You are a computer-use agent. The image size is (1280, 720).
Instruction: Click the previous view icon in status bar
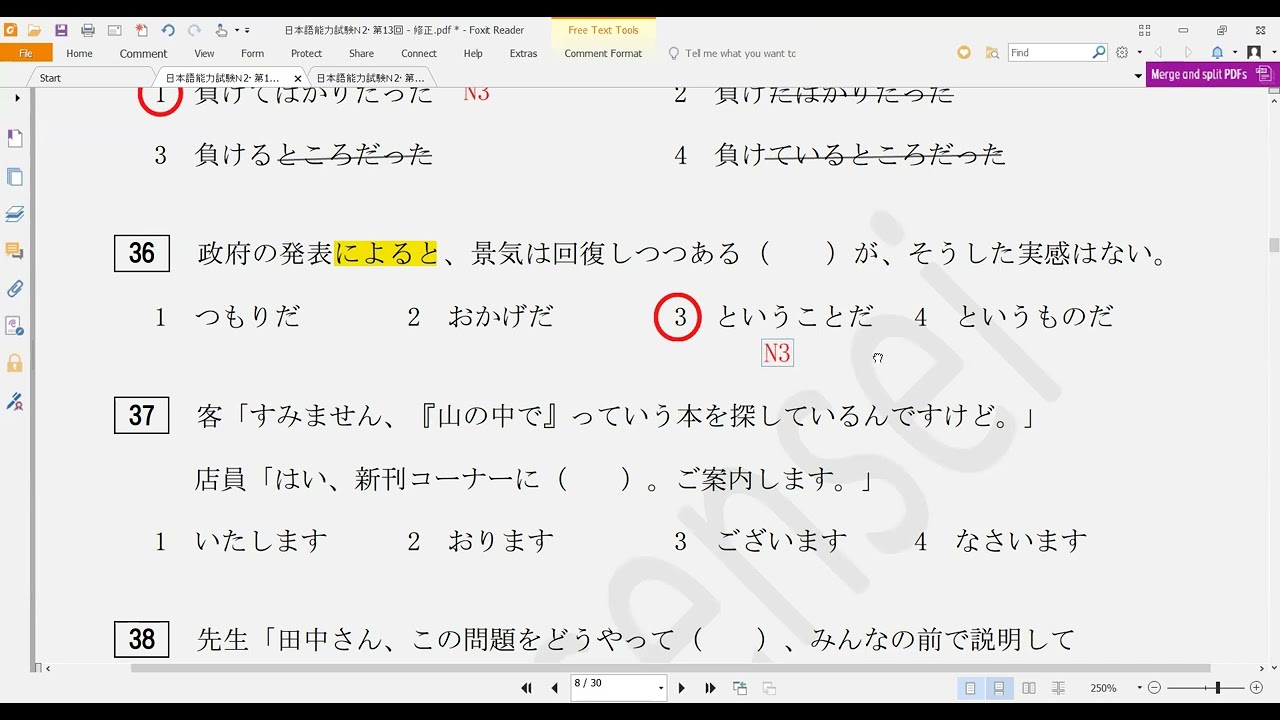[x=740, y=688]
